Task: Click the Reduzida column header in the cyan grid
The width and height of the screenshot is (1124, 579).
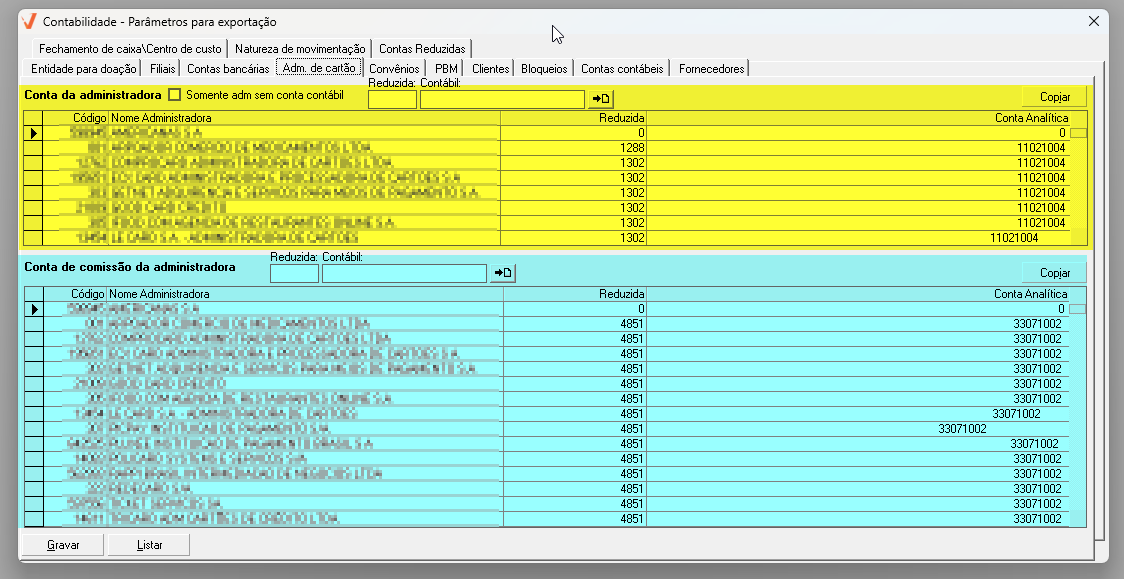Action: pos(574,294)
